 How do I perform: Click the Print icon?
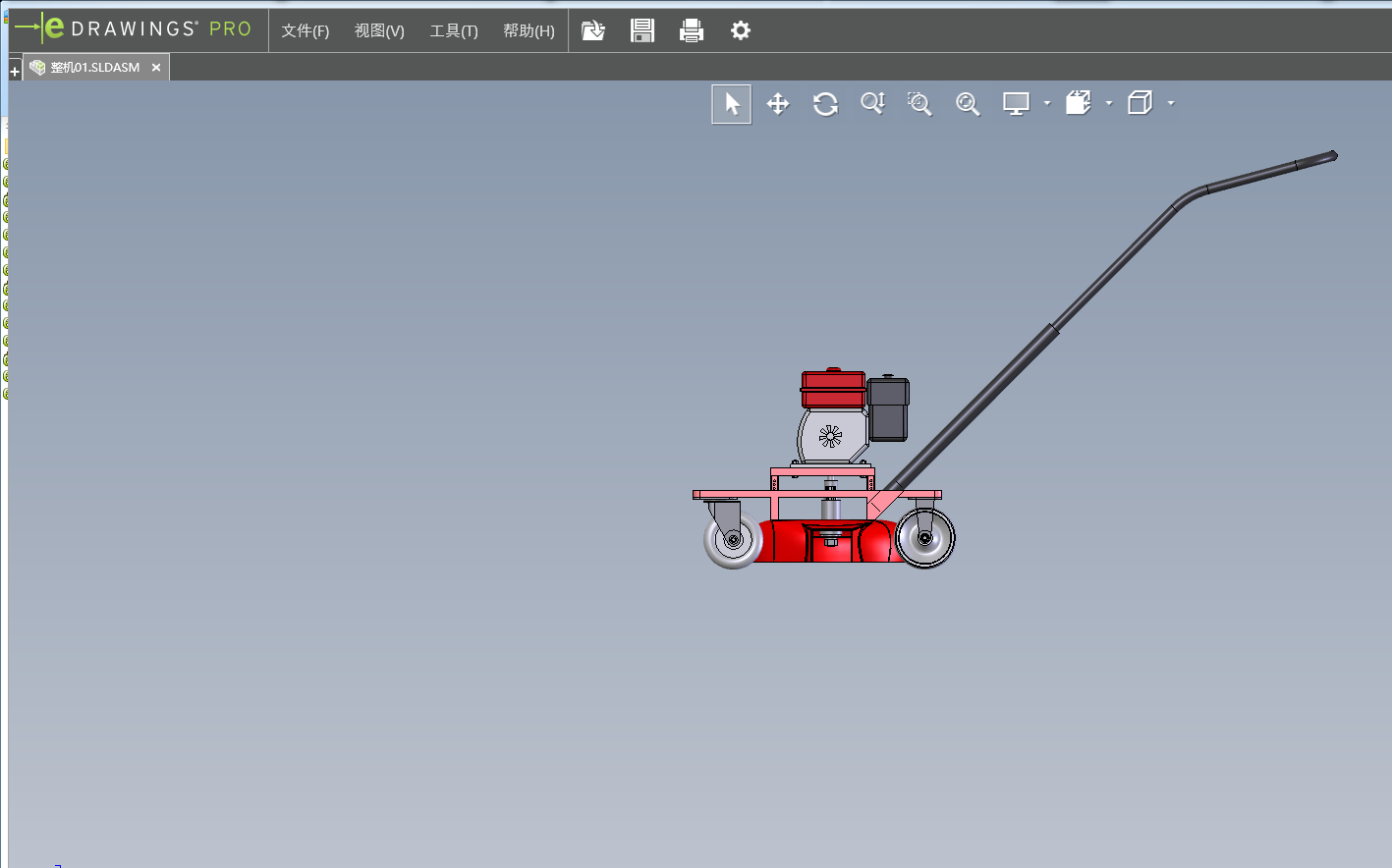click(x=692, y=30)
